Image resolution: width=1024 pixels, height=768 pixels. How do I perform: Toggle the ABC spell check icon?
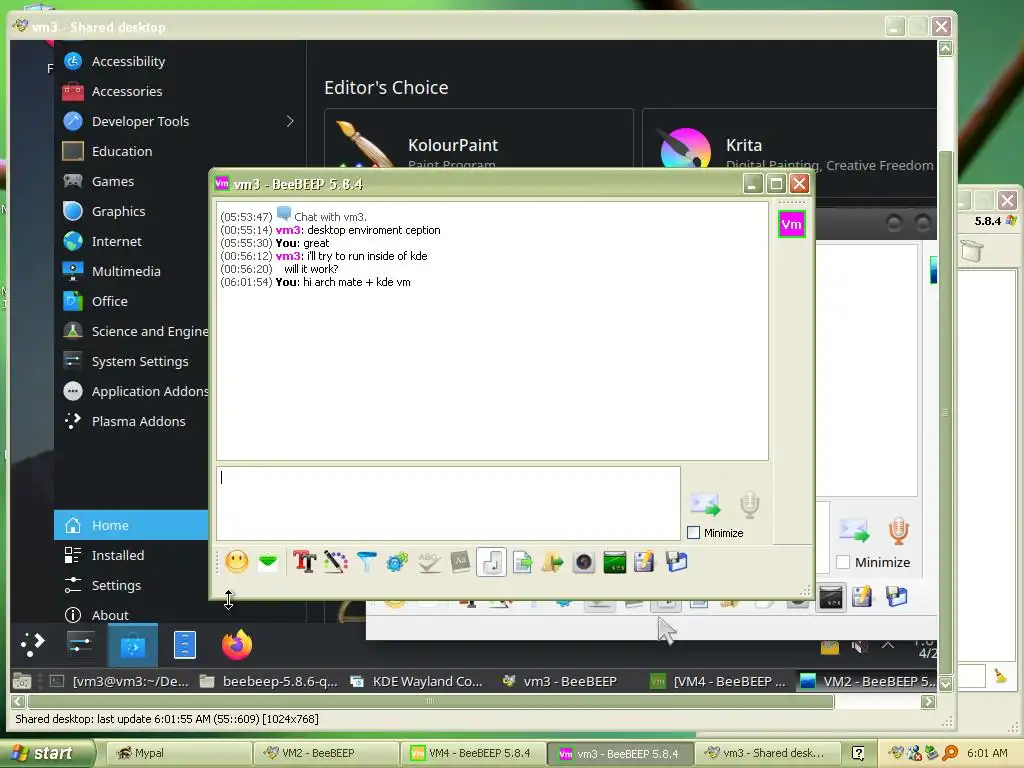(428, 562)
